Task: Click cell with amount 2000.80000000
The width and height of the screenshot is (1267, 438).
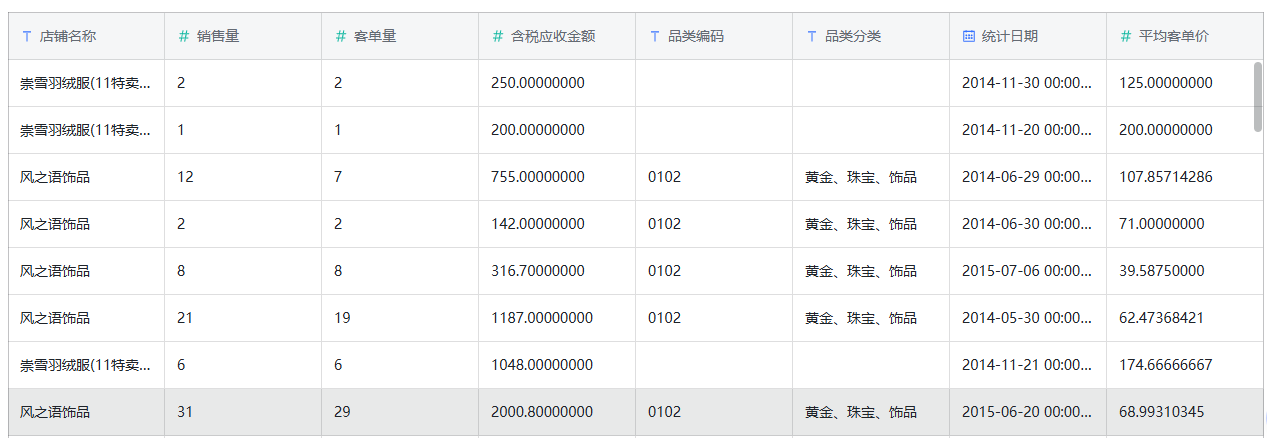Action: [557, 412]
